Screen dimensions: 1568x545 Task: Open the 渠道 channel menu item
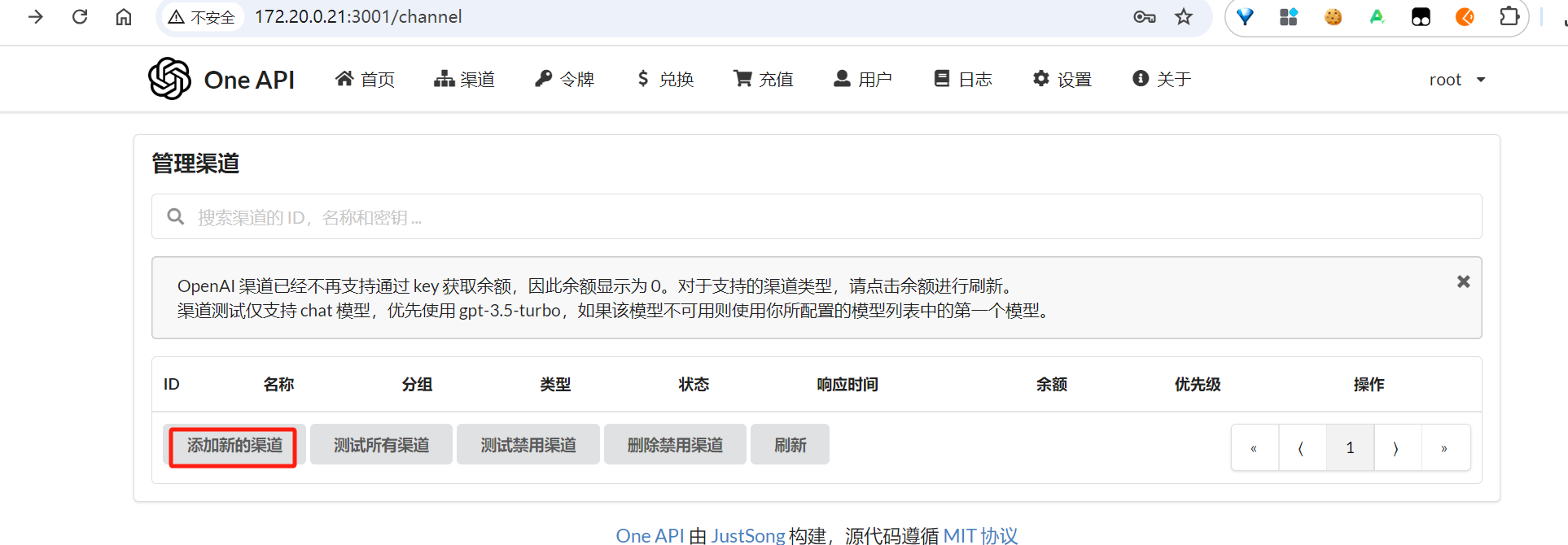464,79
